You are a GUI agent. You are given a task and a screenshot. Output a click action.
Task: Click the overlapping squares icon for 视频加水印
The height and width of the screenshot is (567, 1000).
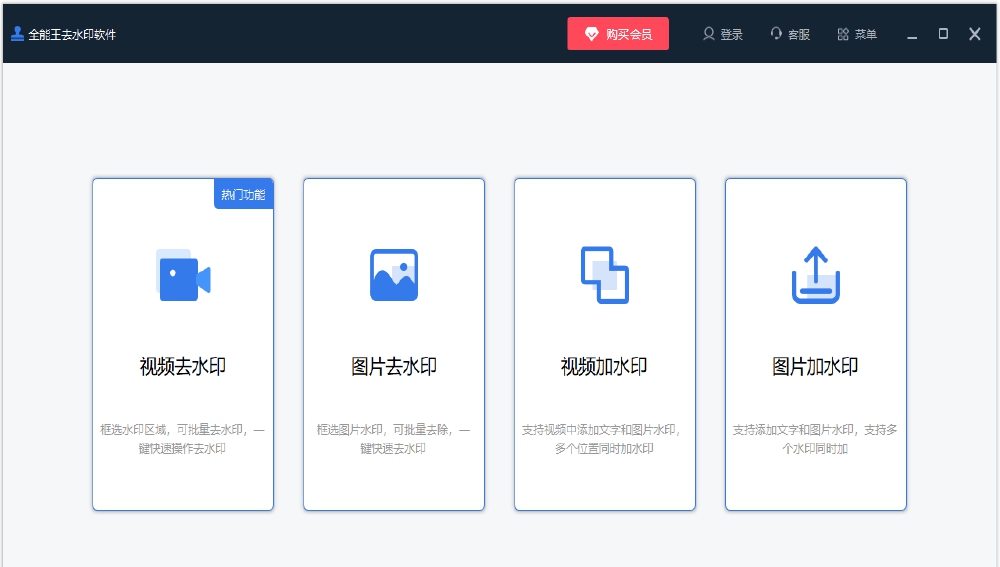click(605, 275)
